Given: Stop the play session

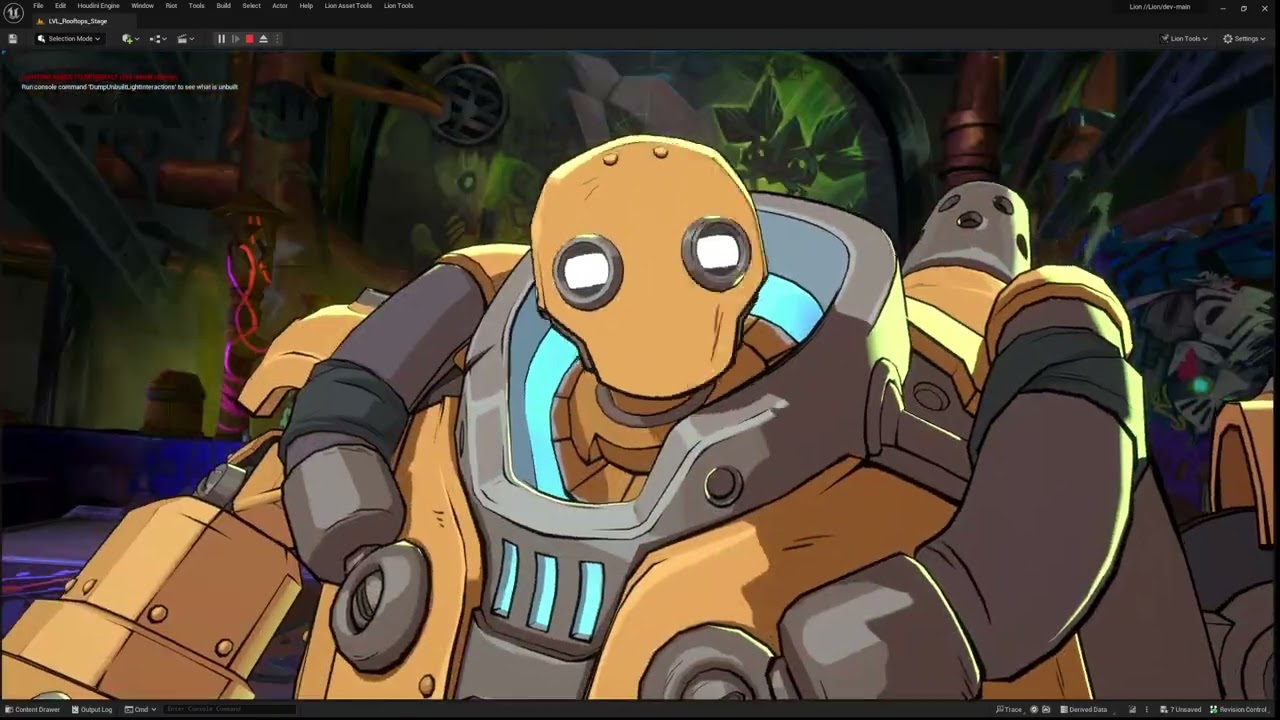Looking at the screenshot, I should [x=249, y=39].
